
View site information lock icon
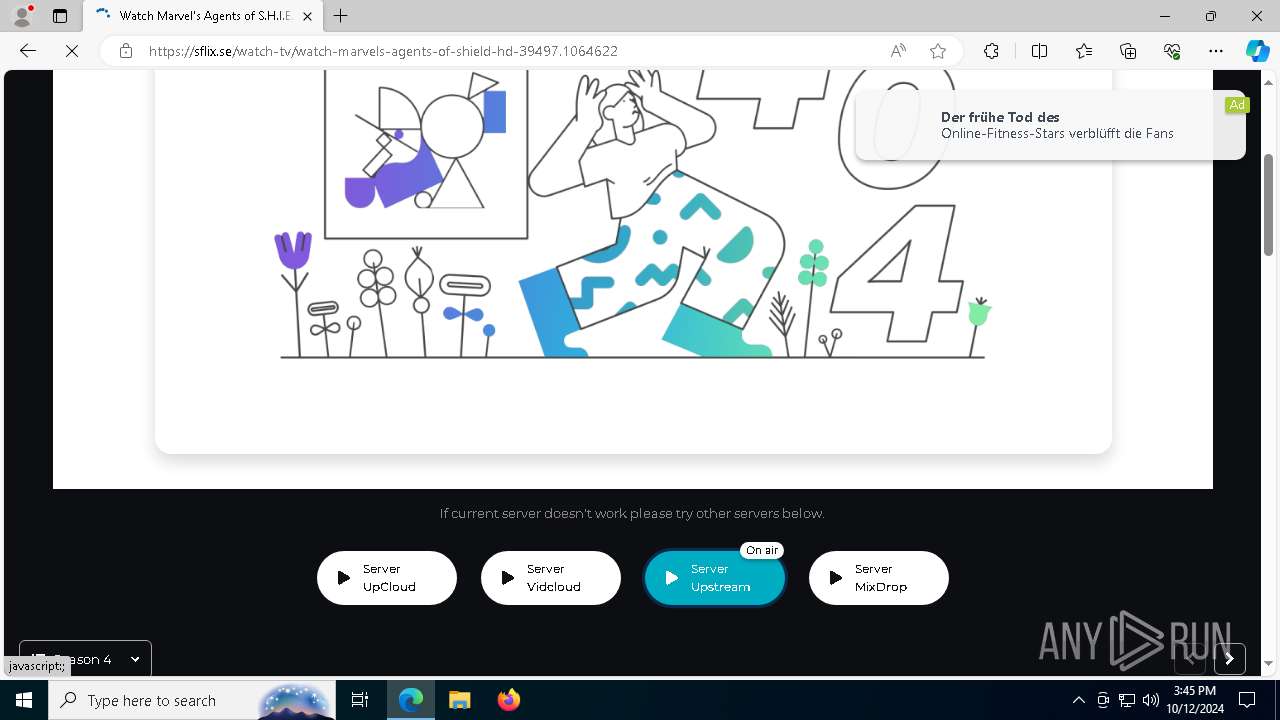click(x=126, y=51)
